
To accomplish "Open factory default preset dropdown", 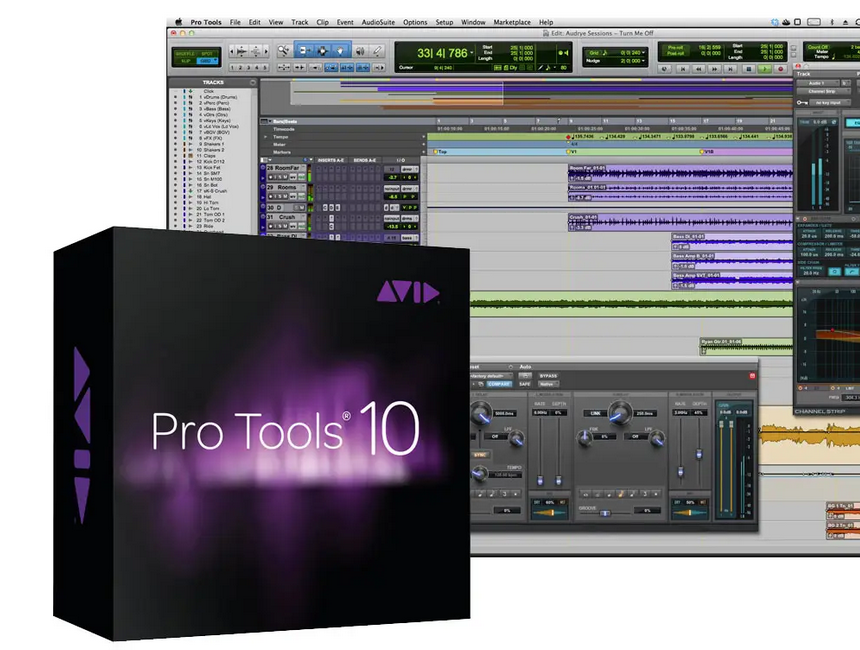I will [490, 376].
